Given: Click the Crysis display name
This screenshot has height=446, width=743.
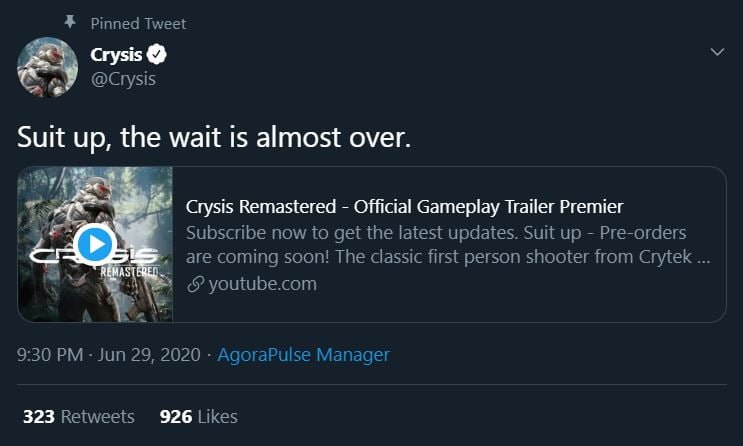Looking at the screenshot, I should pyautogui.click(x=116, y=55).
